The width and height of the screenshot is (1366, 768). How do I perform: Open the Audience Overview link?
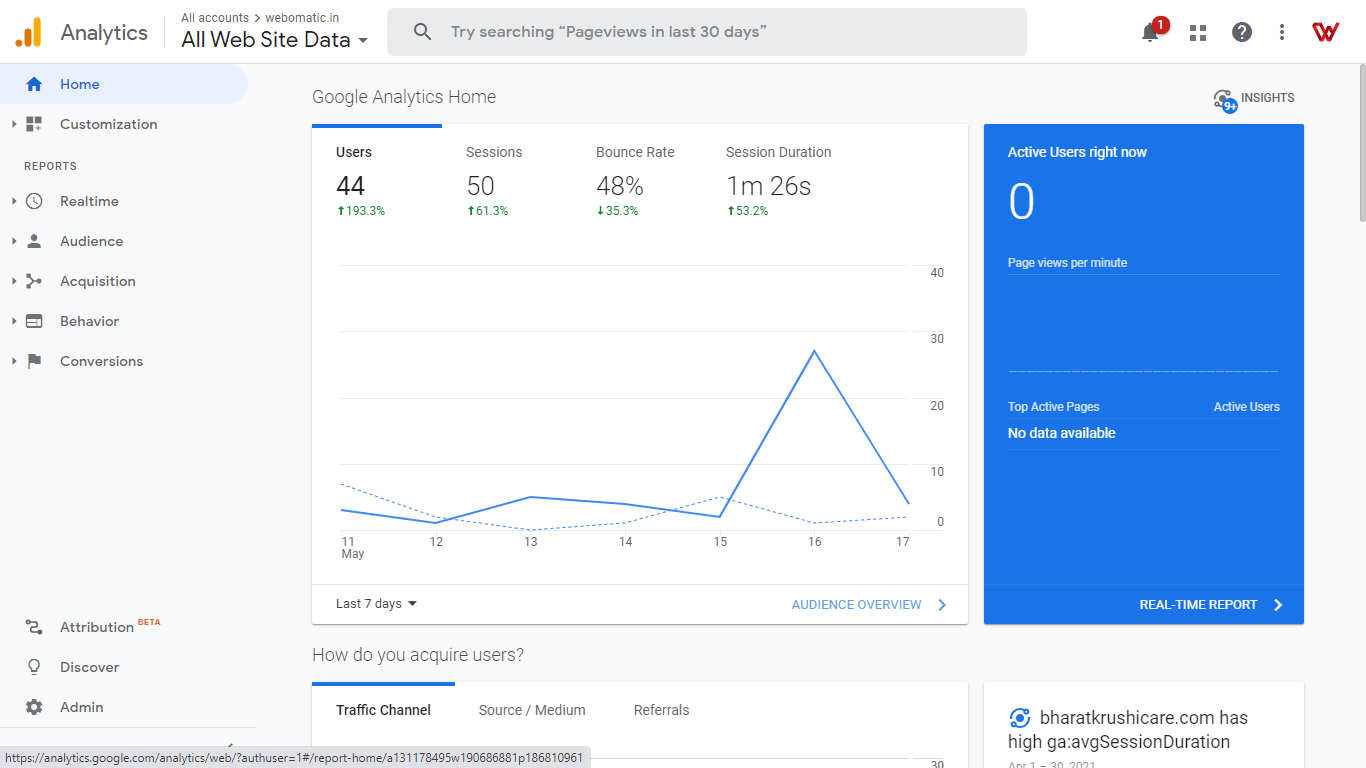857,605
